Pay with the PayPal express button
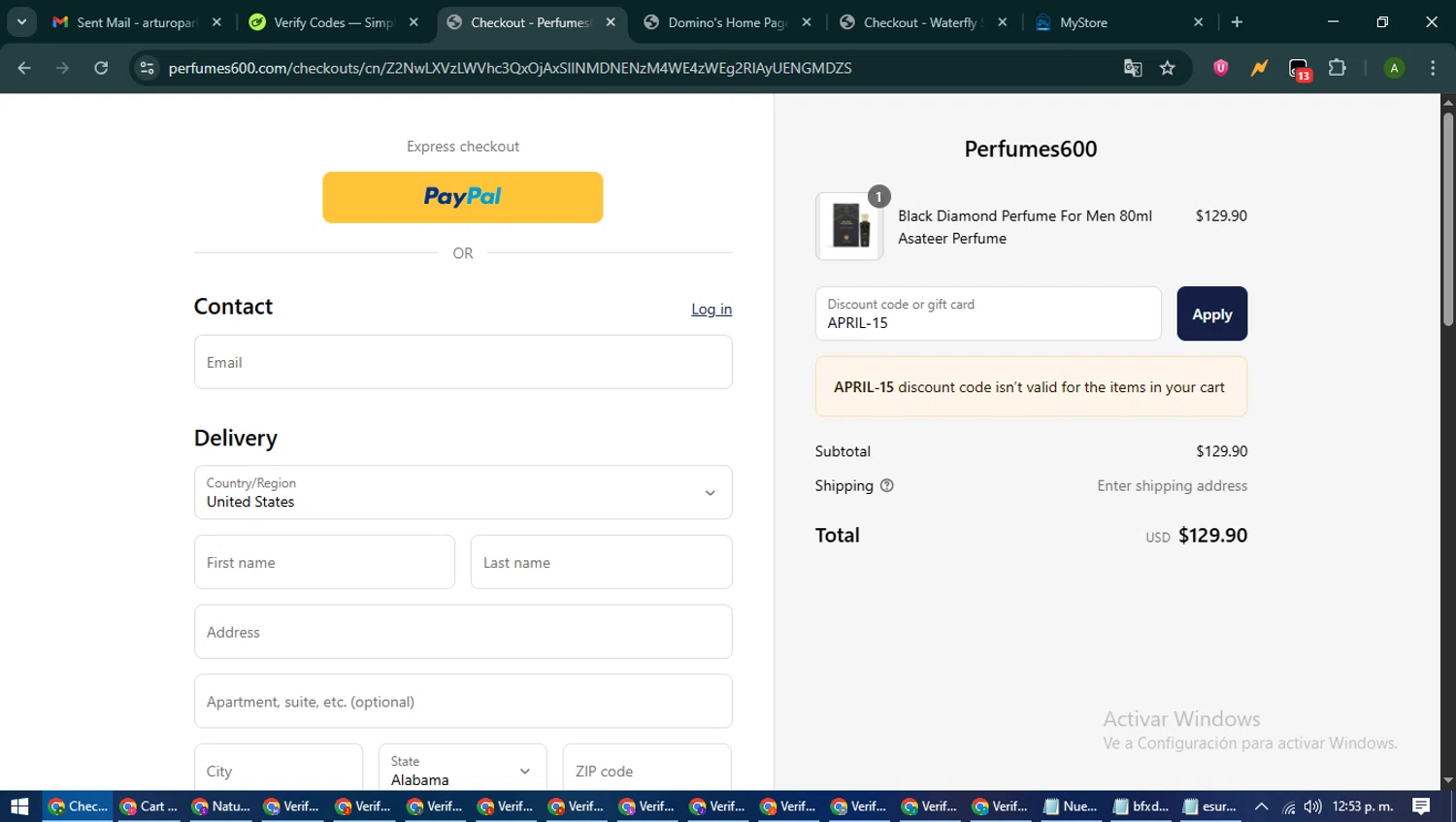Viewport: 1456px width, 822px height. click(463, 197)
